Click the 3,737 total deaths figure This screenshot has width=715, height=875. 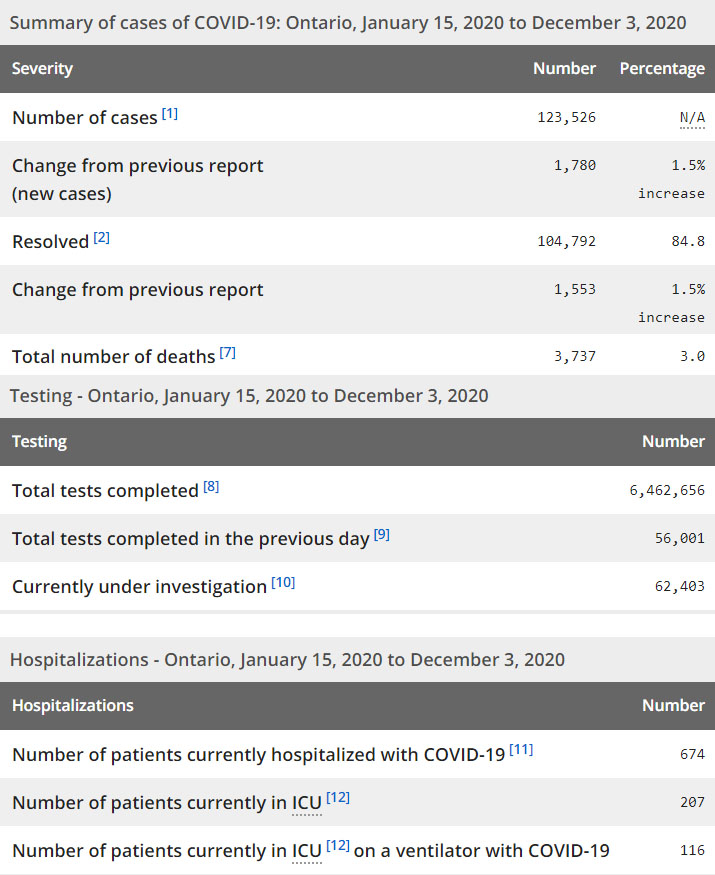[x=575, y=356]
